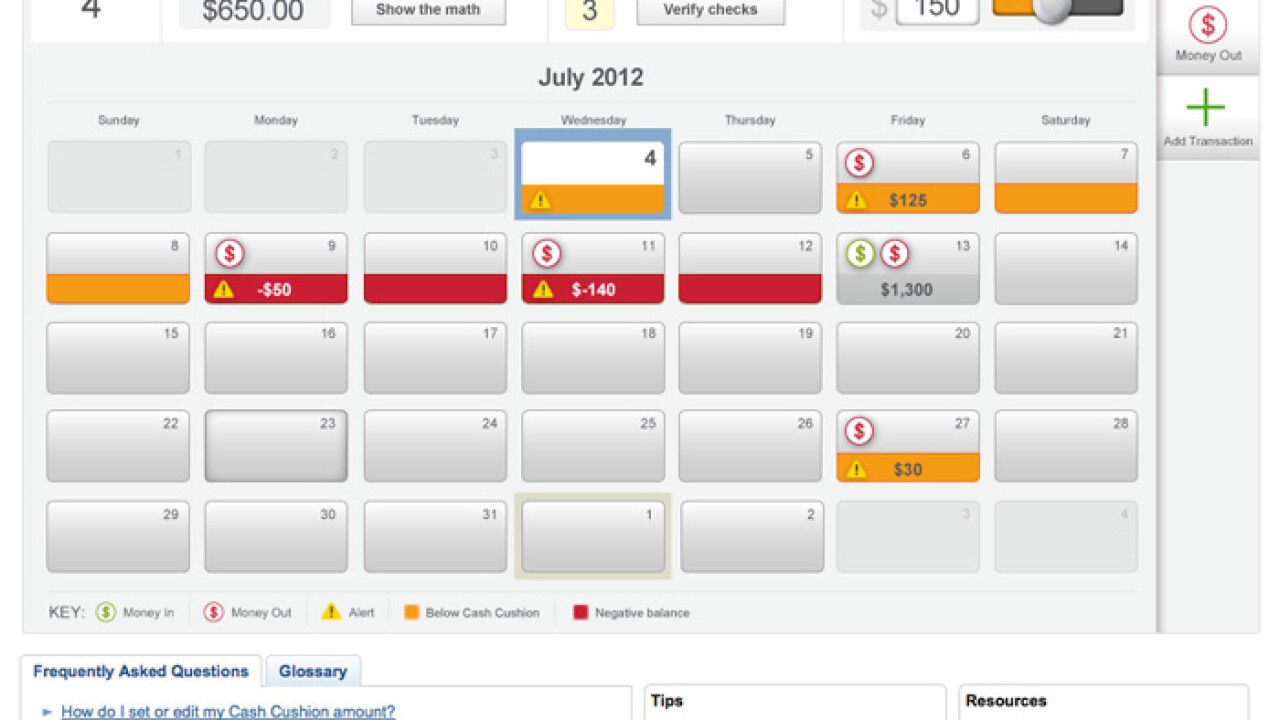The height and width of the screenshot is (720, 1280).
Task: Click the Show the math button
Action: click(x=428, y=11)
